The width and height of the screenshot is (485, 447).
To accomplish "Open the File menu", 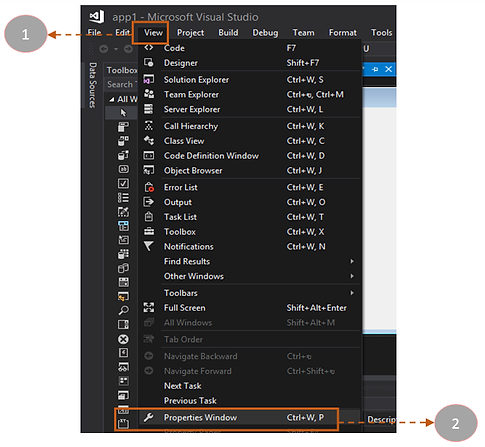I will 94,33.
